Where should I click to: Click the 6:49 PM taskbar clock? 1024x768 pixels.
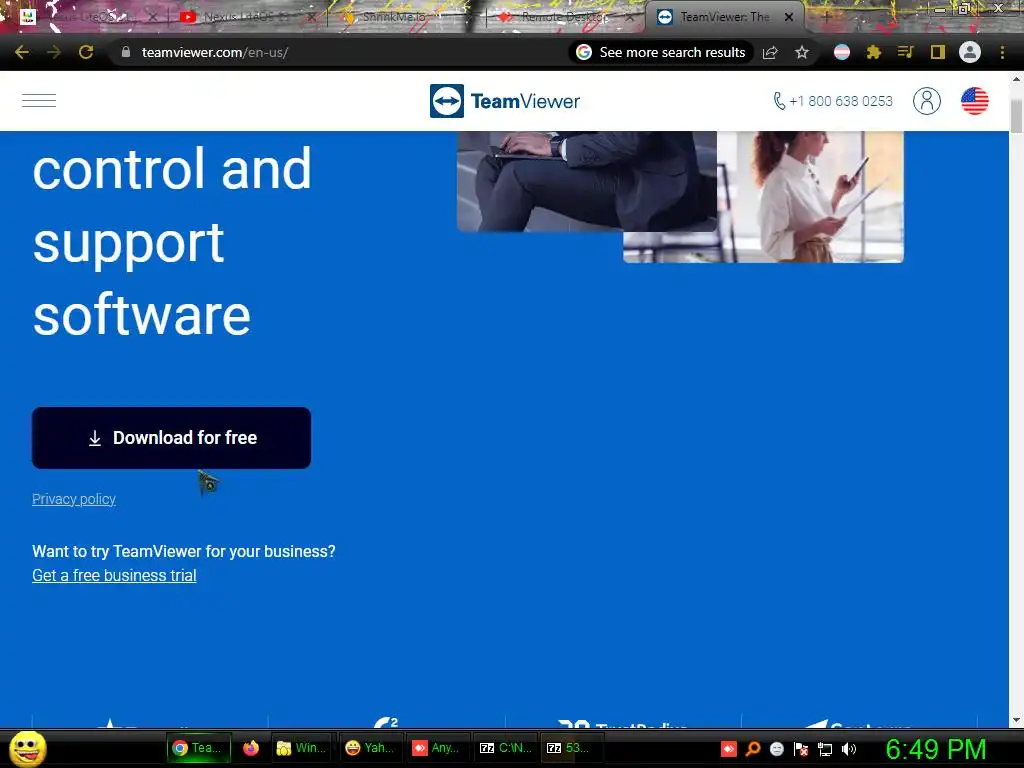click(x=935, y=749)
